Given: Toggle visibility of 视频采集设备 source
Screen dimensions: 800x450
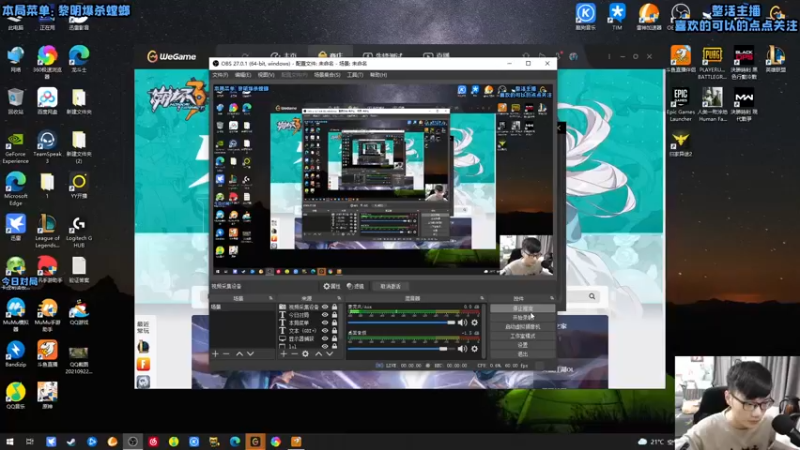Looking at the screenshot, I should pyautogui.click(x=325, y=307).
